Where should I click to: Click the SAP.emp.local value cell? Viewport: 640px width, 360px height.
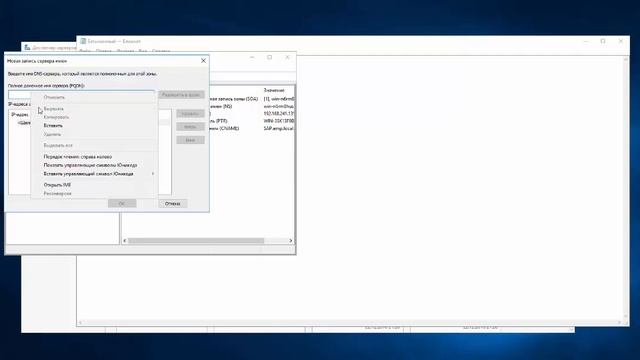coord(278,128)
